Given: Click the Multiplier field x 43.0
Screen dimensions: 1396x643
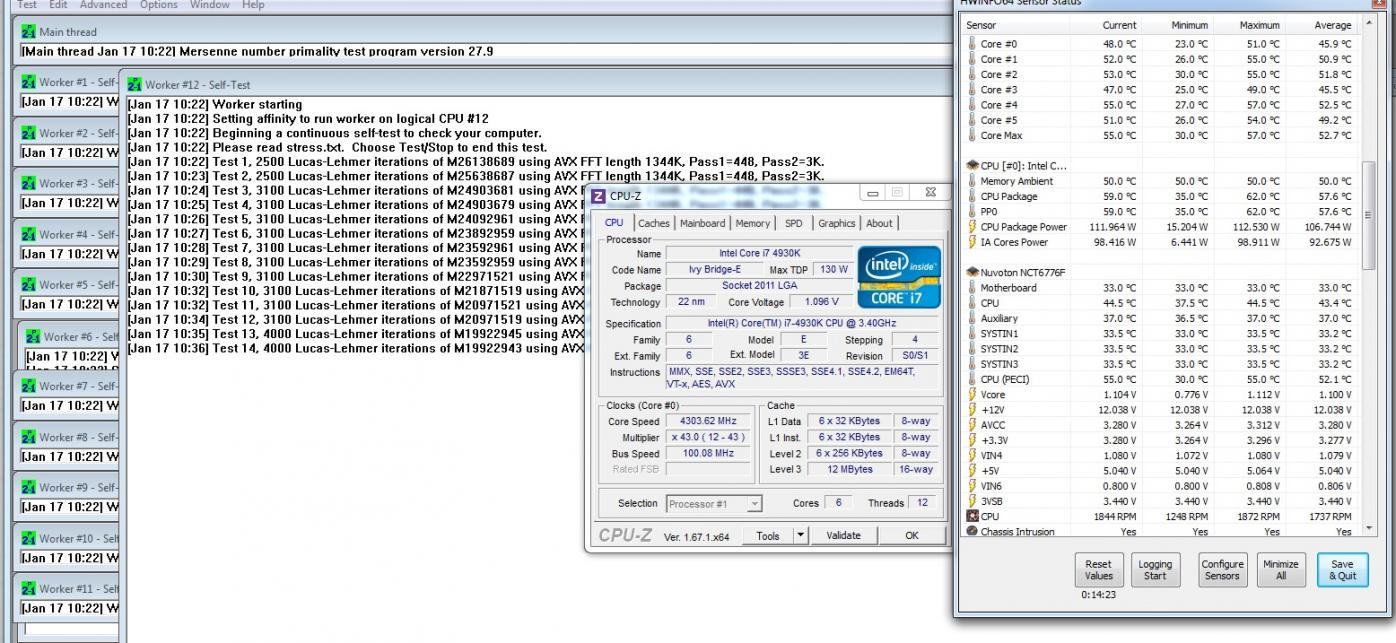Looking at the screenshot, I should [x=707, y=437].
